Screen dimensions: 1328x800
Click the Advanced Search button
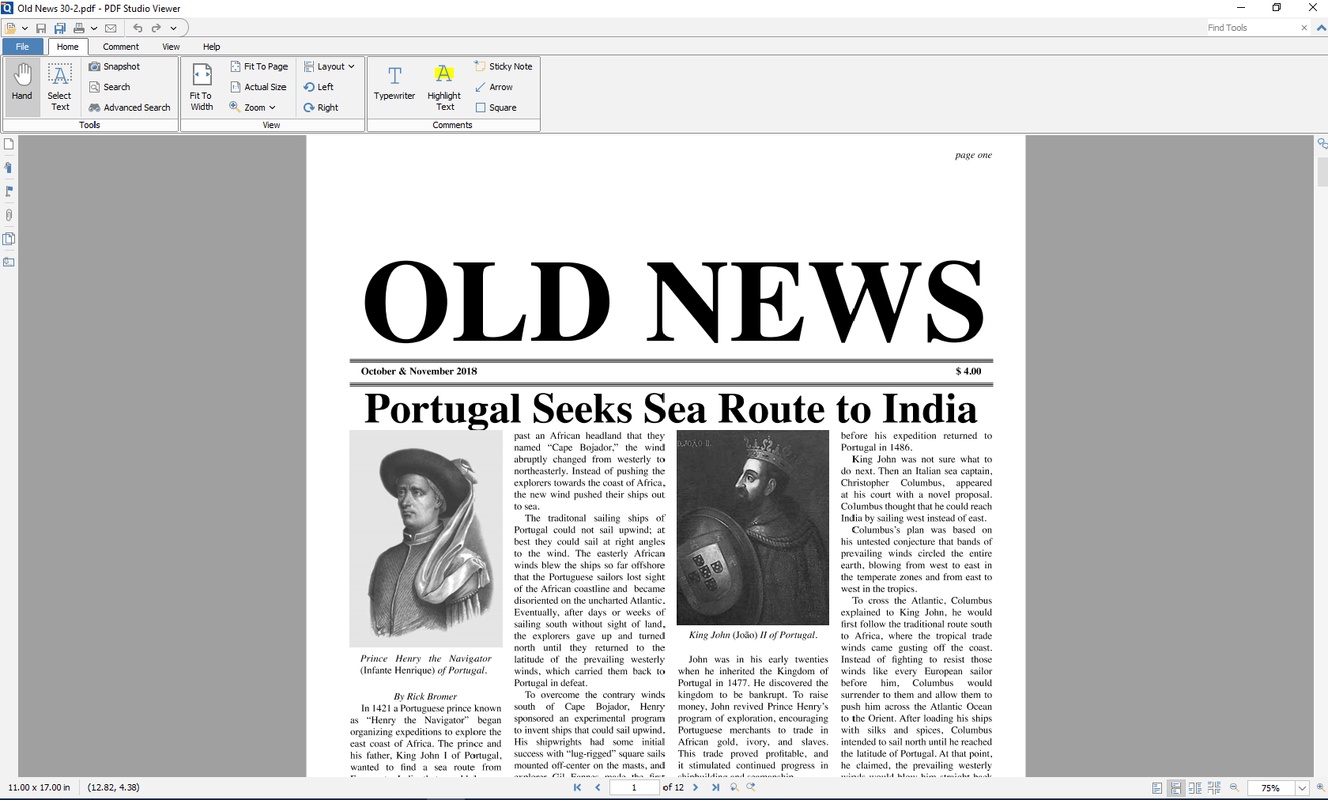129,107
